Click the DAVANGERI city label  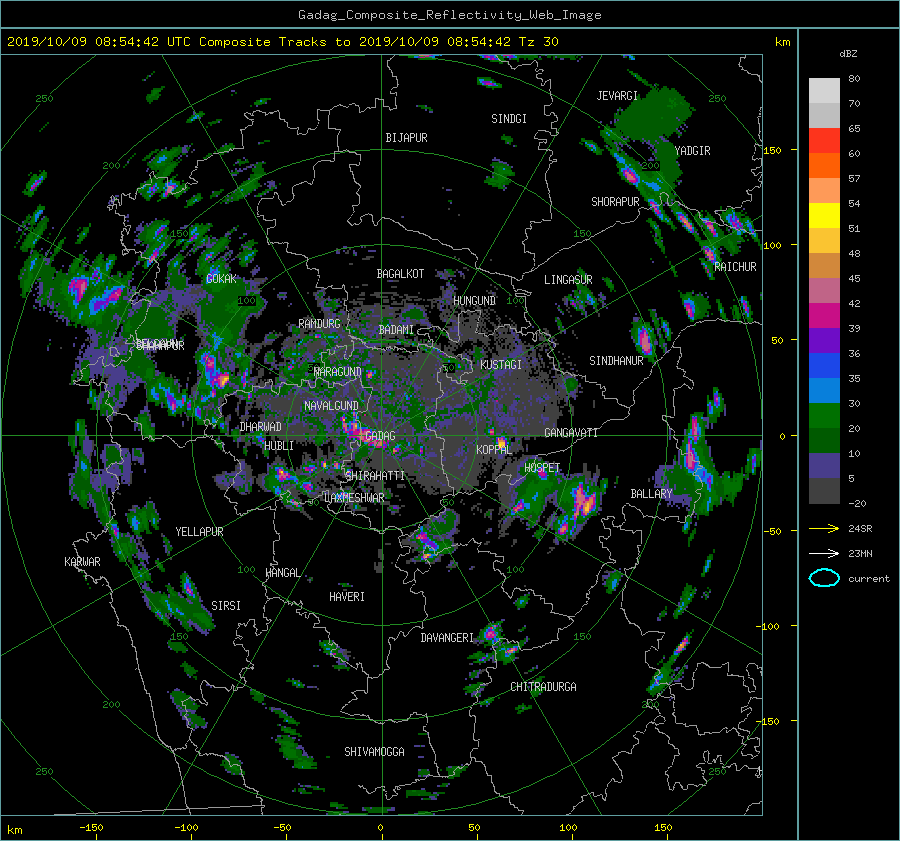447,638
